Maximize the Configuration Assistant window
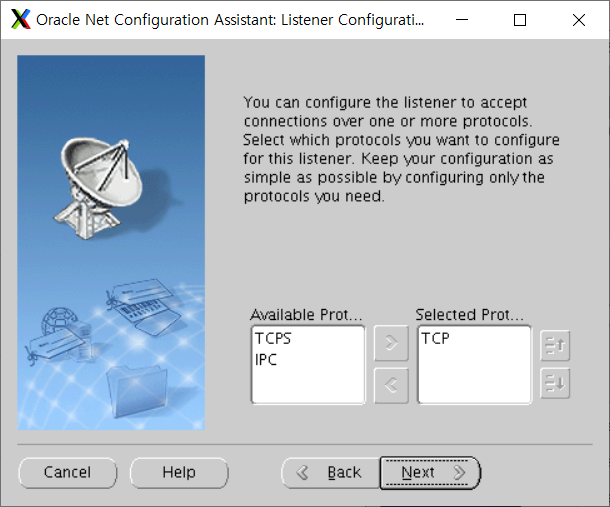The image size is (610, 507). [x=520, y=19]
